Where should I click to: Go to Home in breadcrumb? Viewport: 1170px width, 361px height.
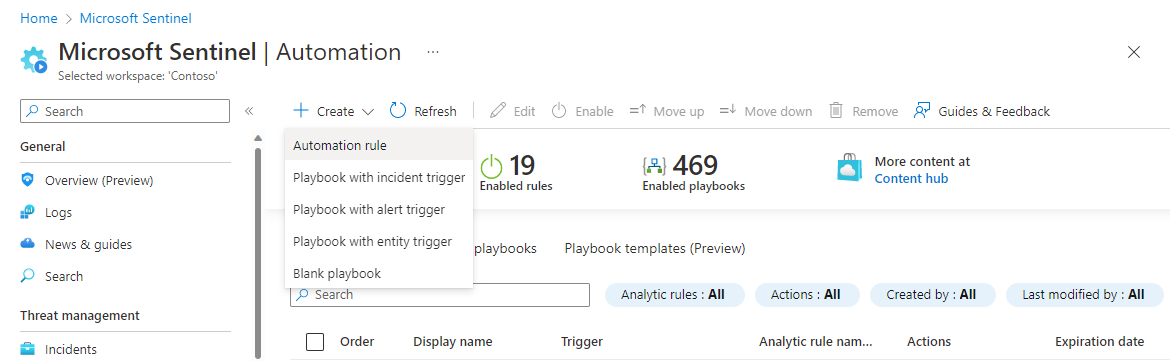(x=39, y=18)
